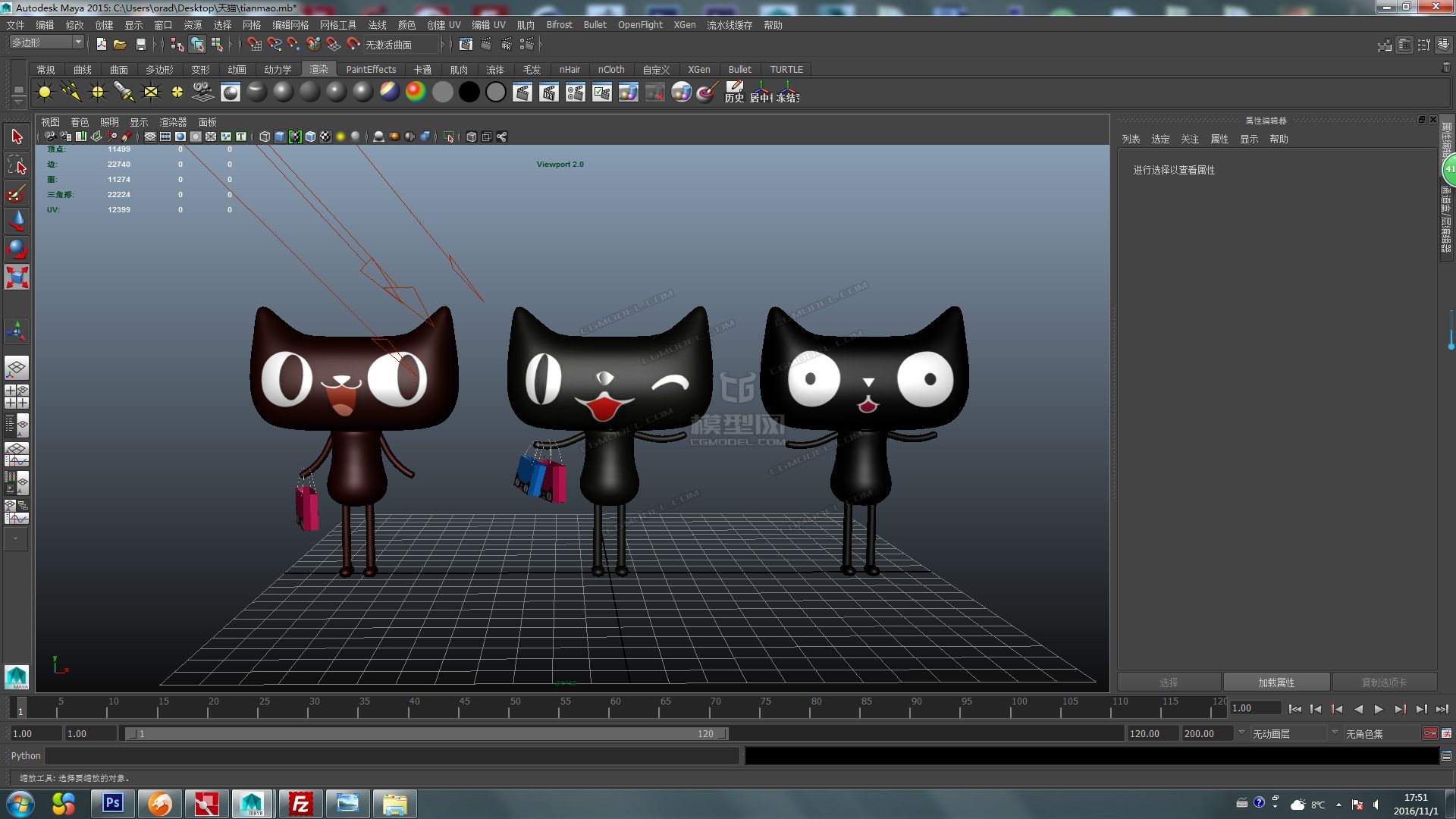Click the current frame field 1.00
This screenshot has height=819, width=1456.
tap(1255, 708)
